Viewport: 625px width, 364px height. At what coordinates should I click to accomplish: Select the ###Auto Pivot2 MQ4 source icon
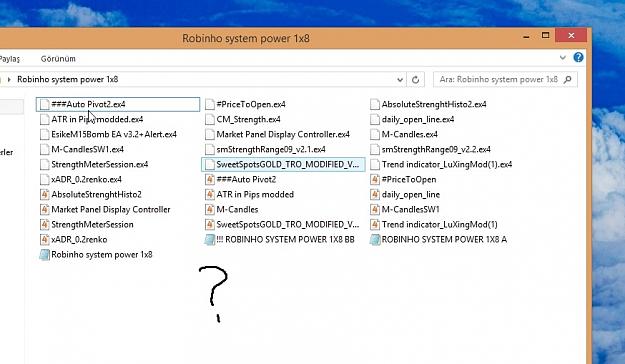click(x=210, y=179)
